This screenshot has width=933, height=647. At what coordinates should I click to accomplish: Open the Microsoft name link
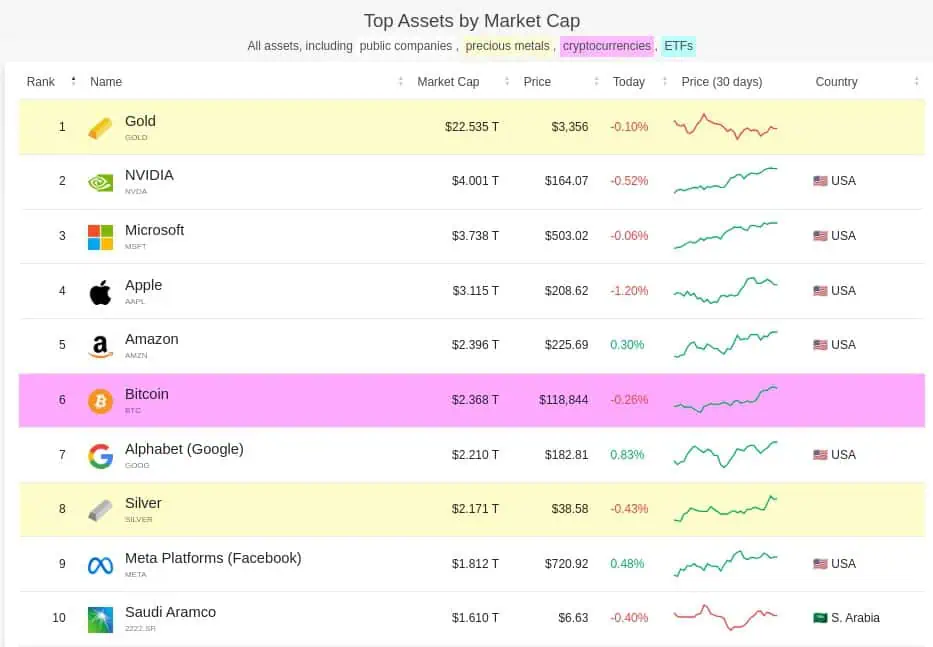coord(154,230)
